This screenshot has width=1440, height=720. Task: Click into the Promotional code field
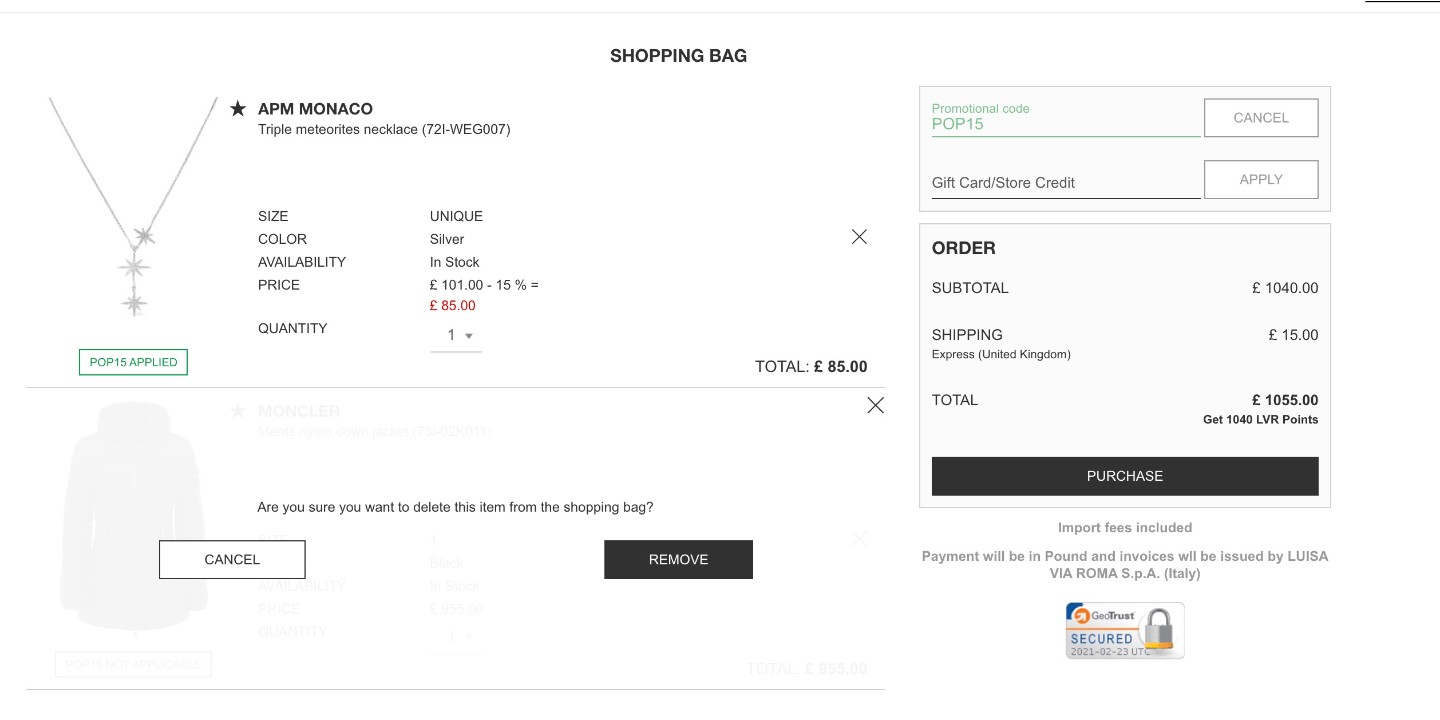(1066, 119)
